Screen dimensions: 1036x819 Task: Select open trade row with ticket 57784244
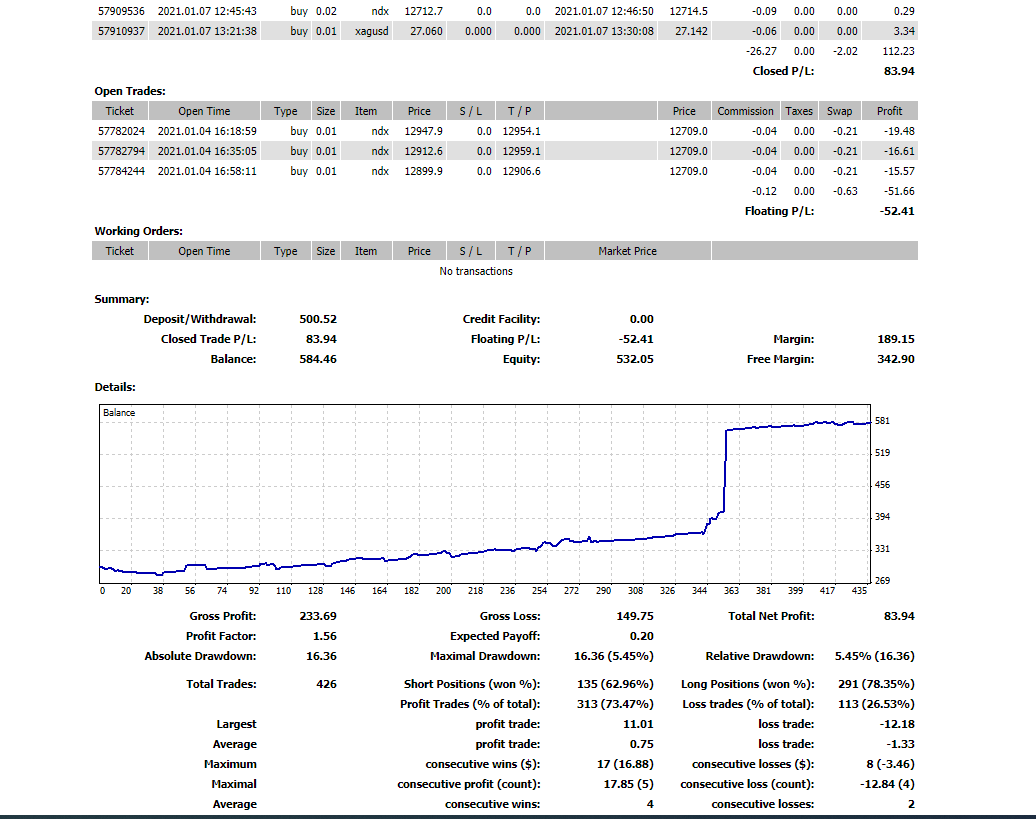pyautogui.click(x=119, y=171)
